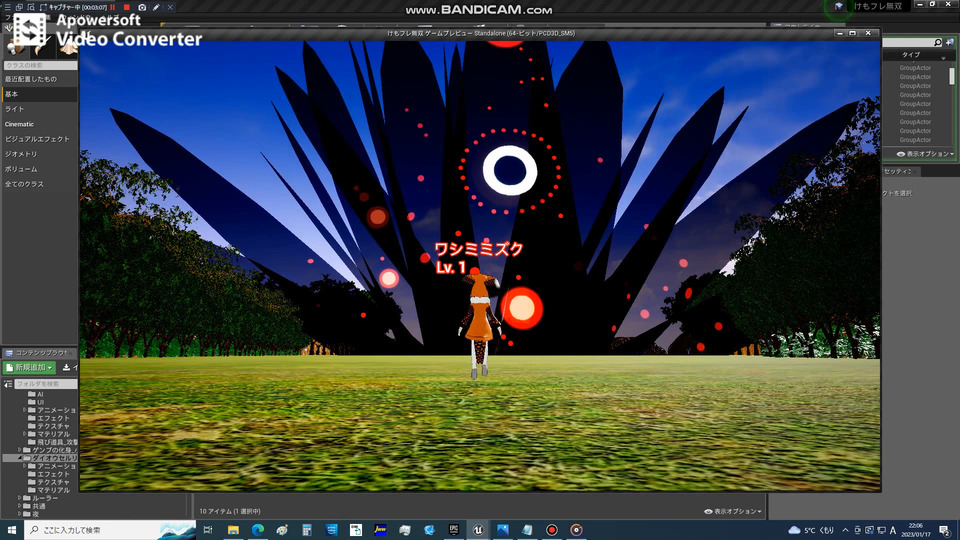Expand the ルーラー folder
Screen dimensions: 960x540
click(x=20, y=498)
